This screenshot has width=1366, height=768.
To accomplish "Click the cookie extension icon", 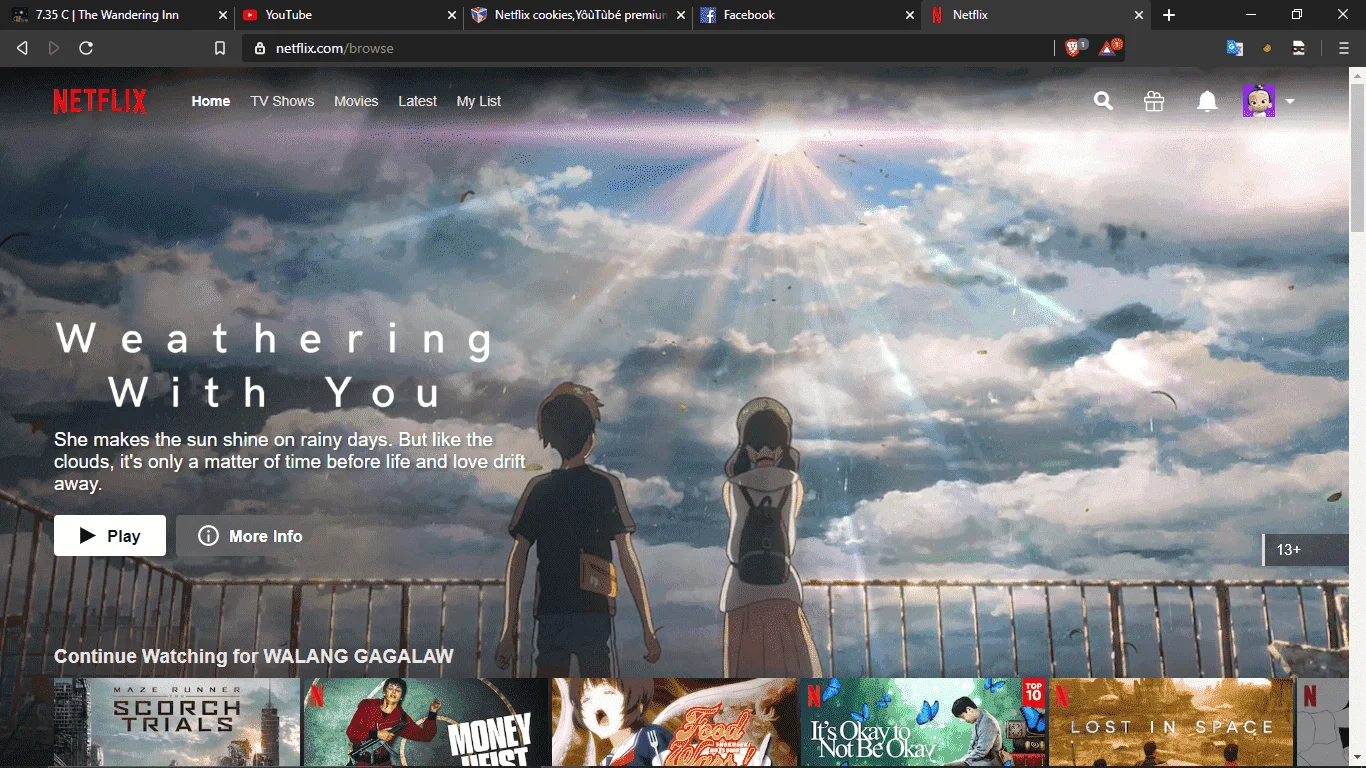I will tap(1267, 48).
